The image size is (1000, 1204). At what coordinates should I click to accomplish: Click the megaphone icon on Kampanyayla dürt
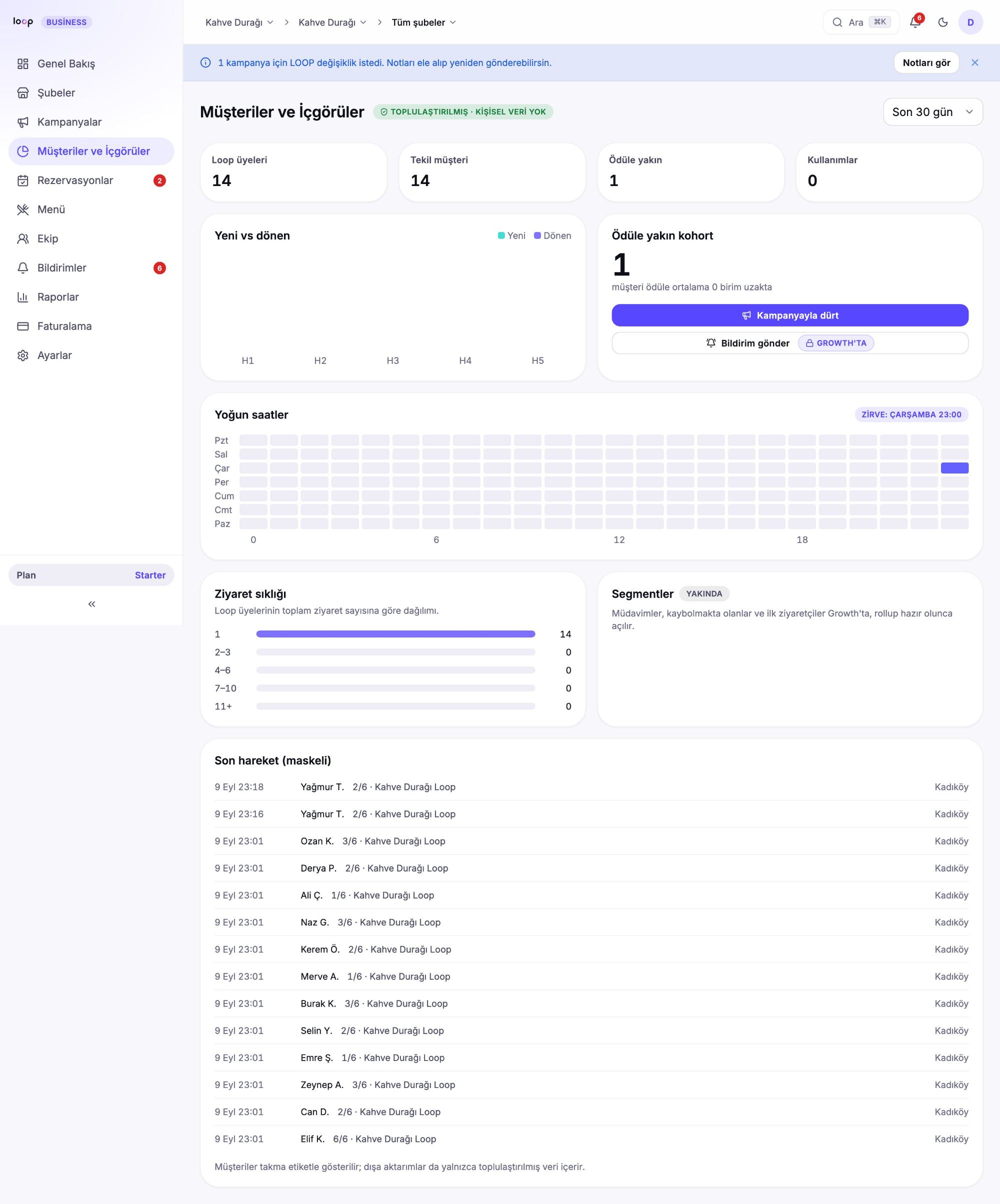click(746, 315)
